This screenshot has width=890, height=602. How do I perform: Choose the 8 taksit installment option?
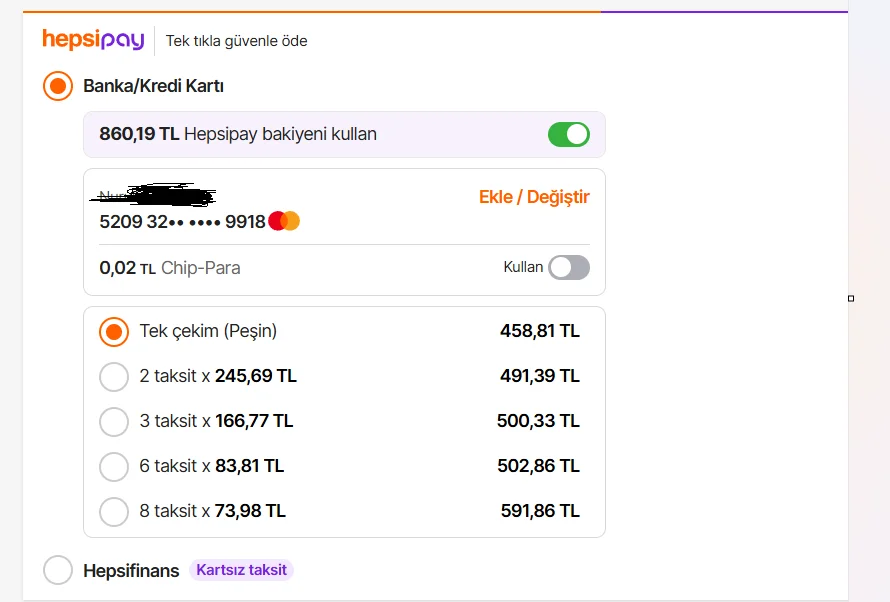(x=114, y=511)
